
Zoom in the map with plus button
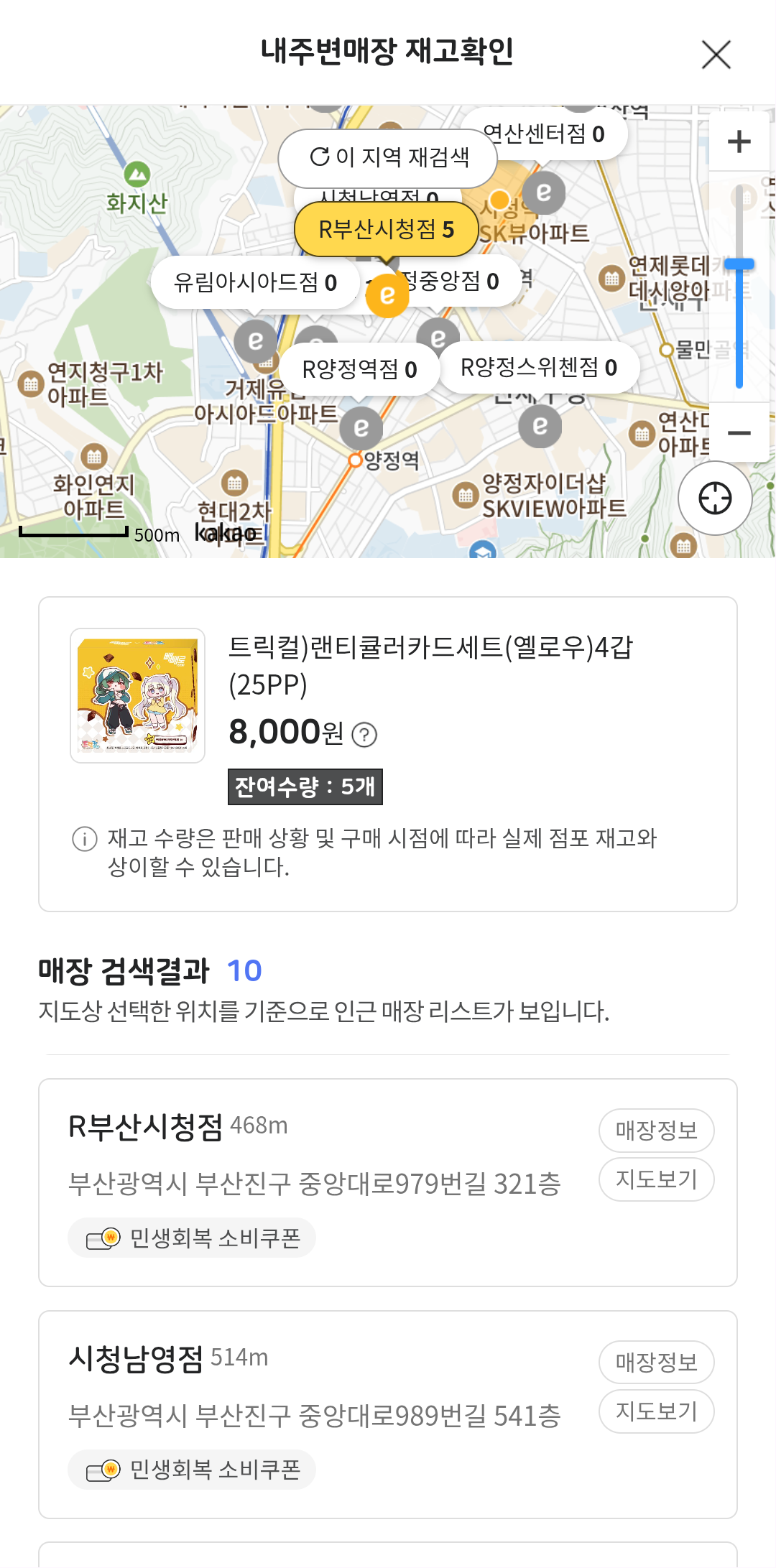click(x=739, y=142)
